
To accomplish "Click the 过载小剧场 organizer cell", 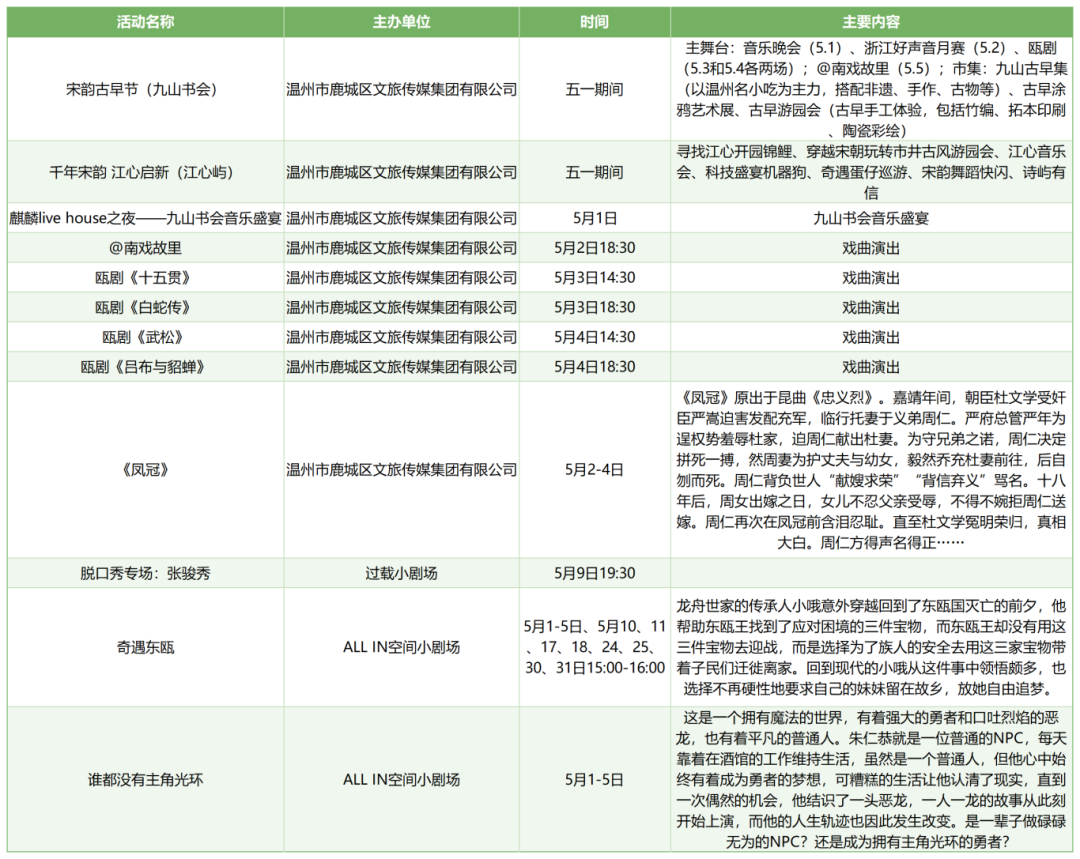I will (x=401, y=573).
